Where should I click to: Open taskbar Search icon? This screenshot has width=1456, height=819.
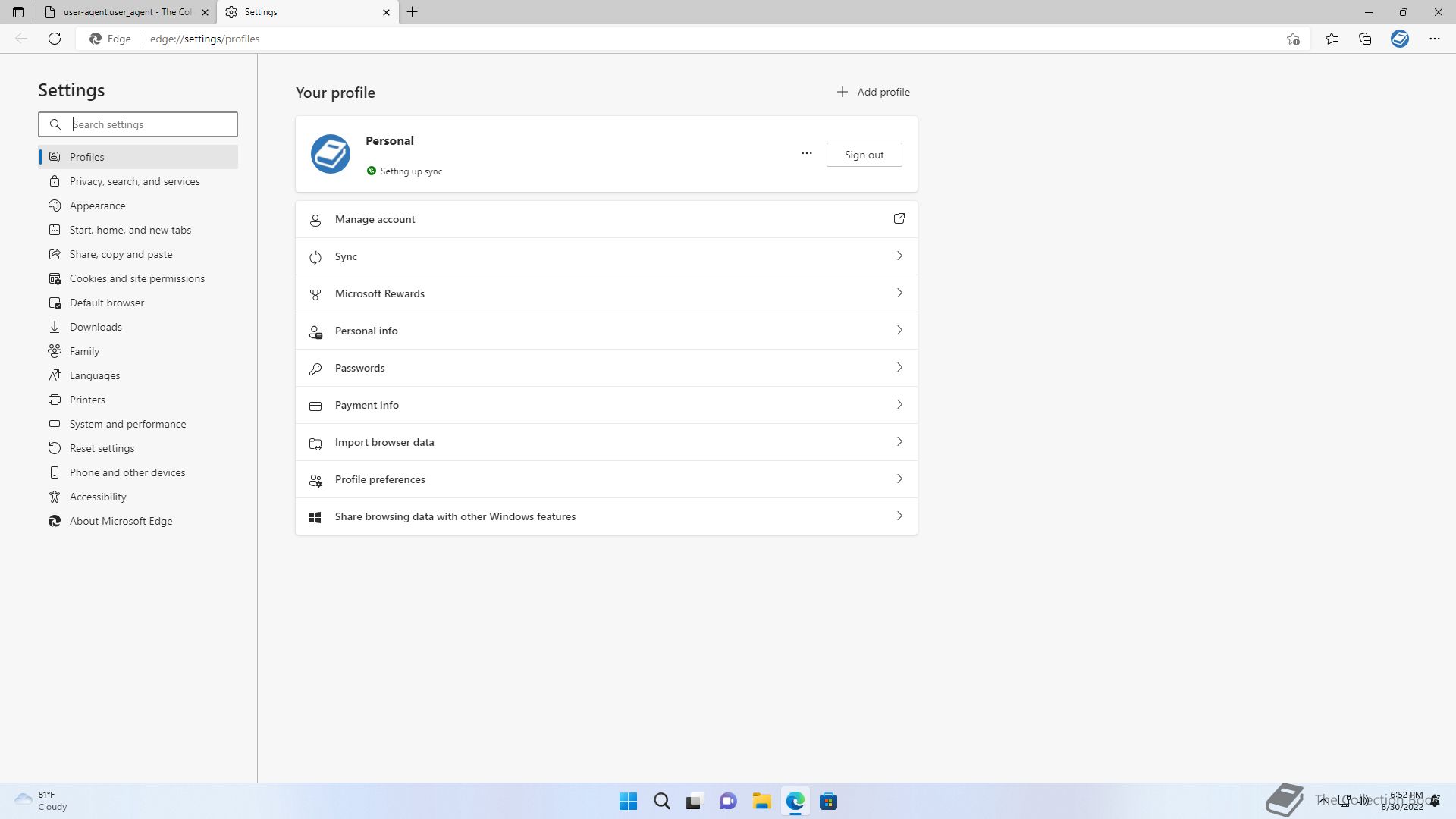tap(662, 802)
